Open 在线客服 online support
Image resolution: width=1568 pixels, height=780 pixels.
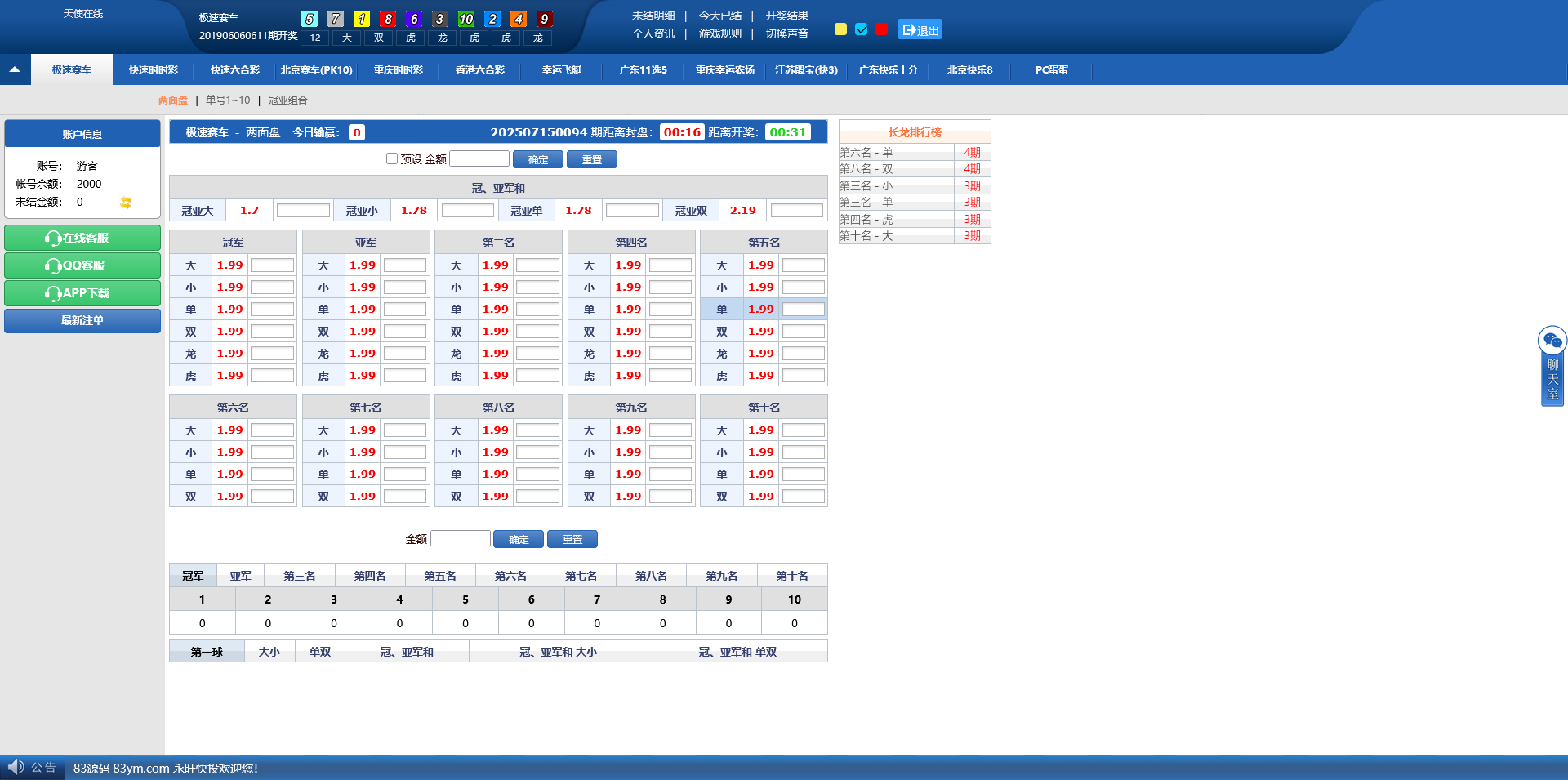[82, 238]
